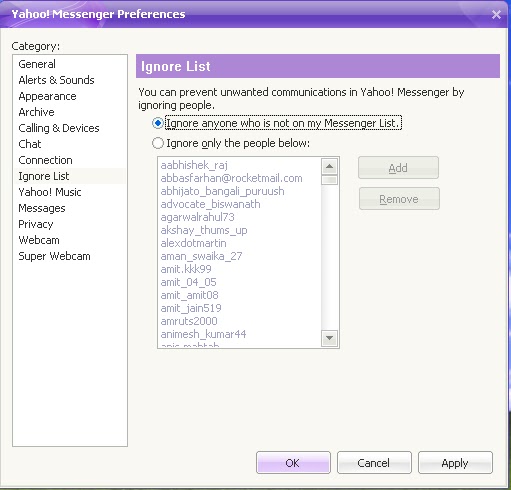This screenshot has width=511, height=490.
Task: Close the Yahoo! Messenger Preferences window
Action: pos(496,14)
